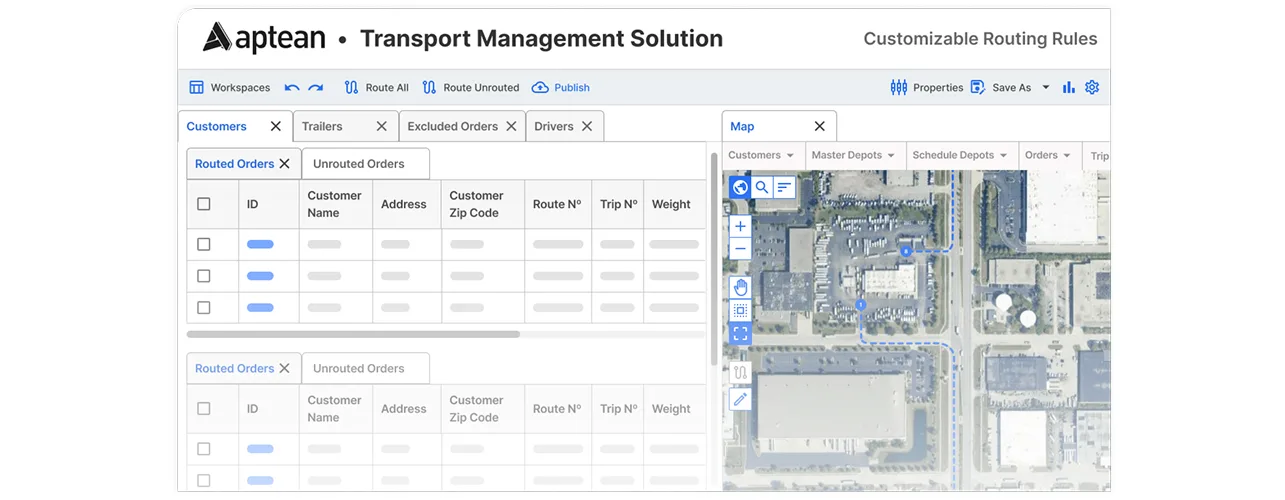Close the Excluded Orders tab
Viewport: 1285px width, 500px height.
point(511,127)
